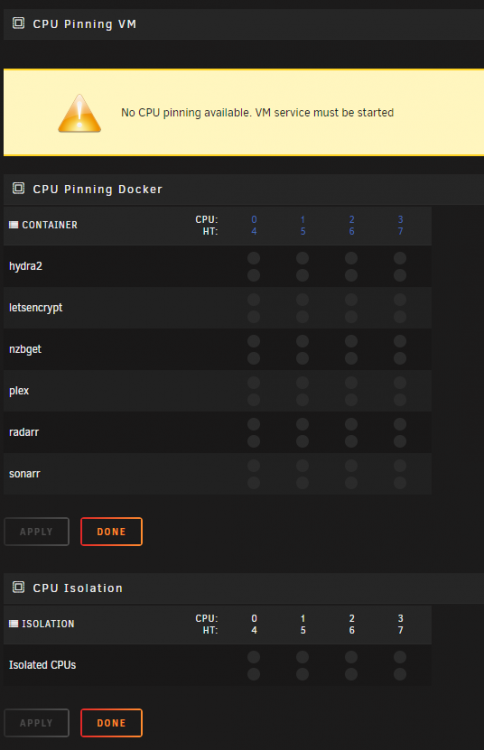
Task: Click the icon beside CONTAINER header
Action: pyautogui.click(x=13, y=225)
